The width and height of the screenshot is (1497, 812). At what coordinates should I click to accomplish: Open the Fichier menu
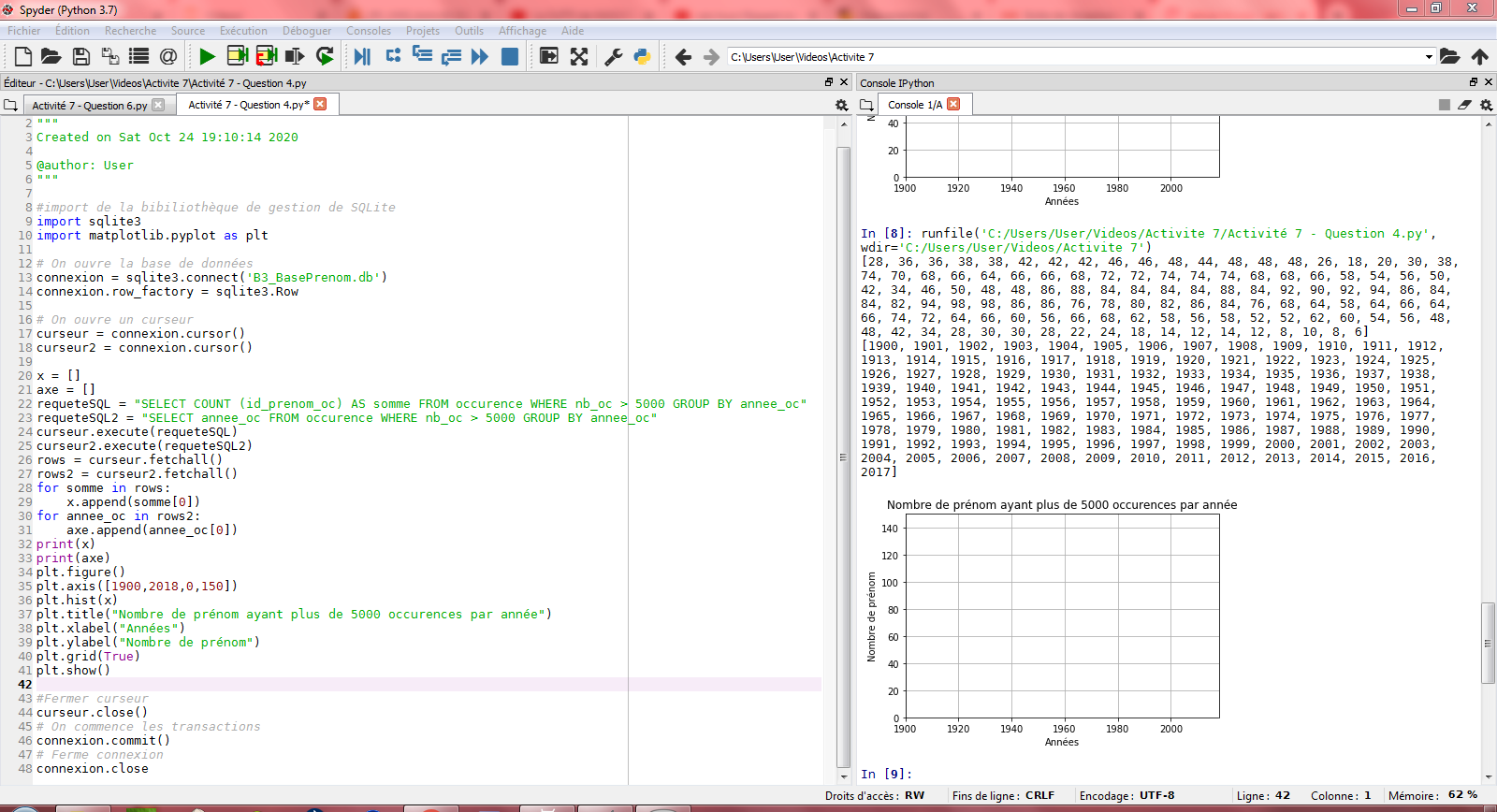[x=24, y=31]
